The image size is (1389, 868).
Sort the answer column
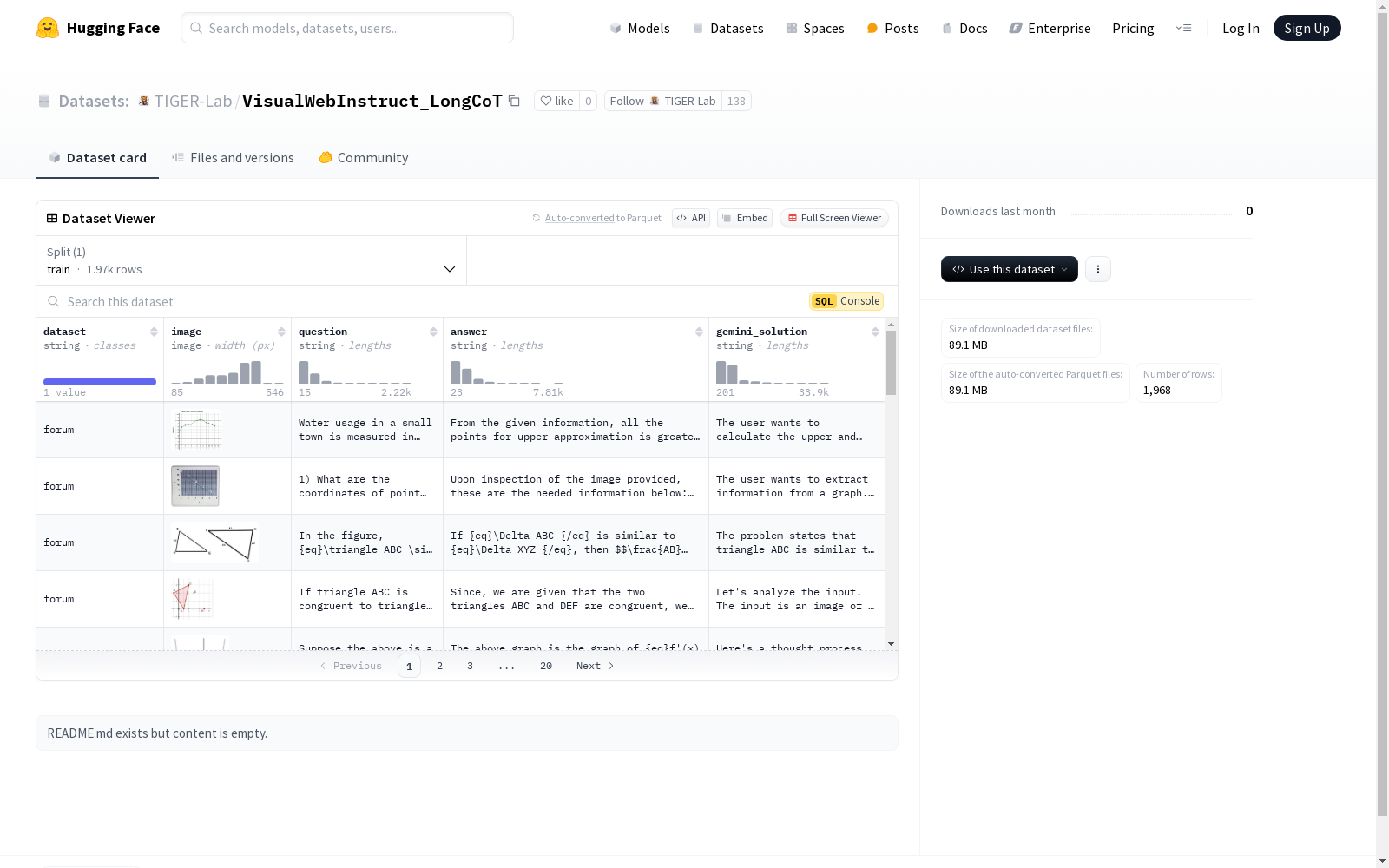point(699,332)
